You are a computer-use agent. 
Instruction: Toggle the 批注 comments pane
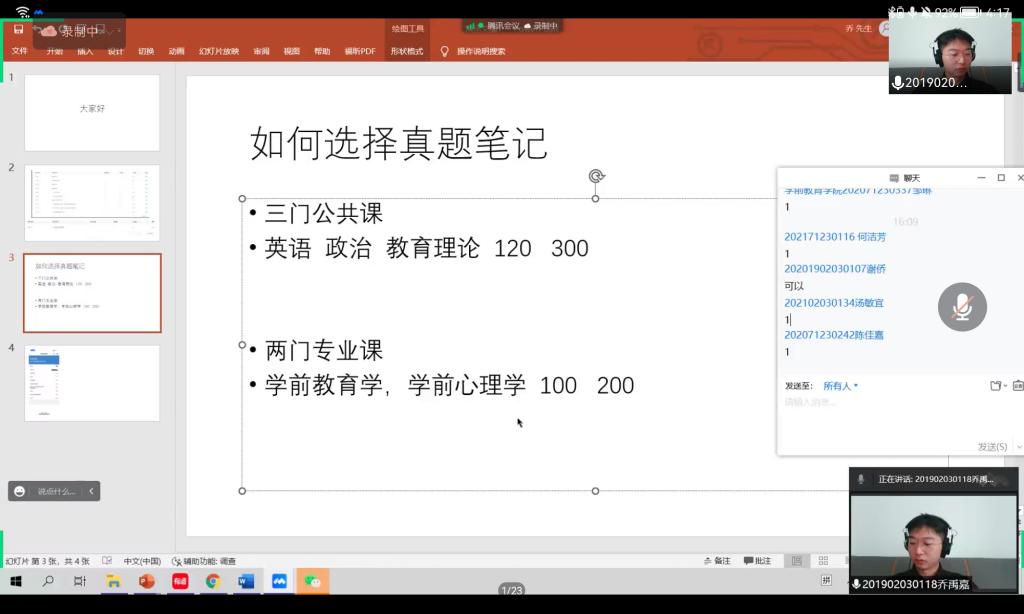[757, 561]
